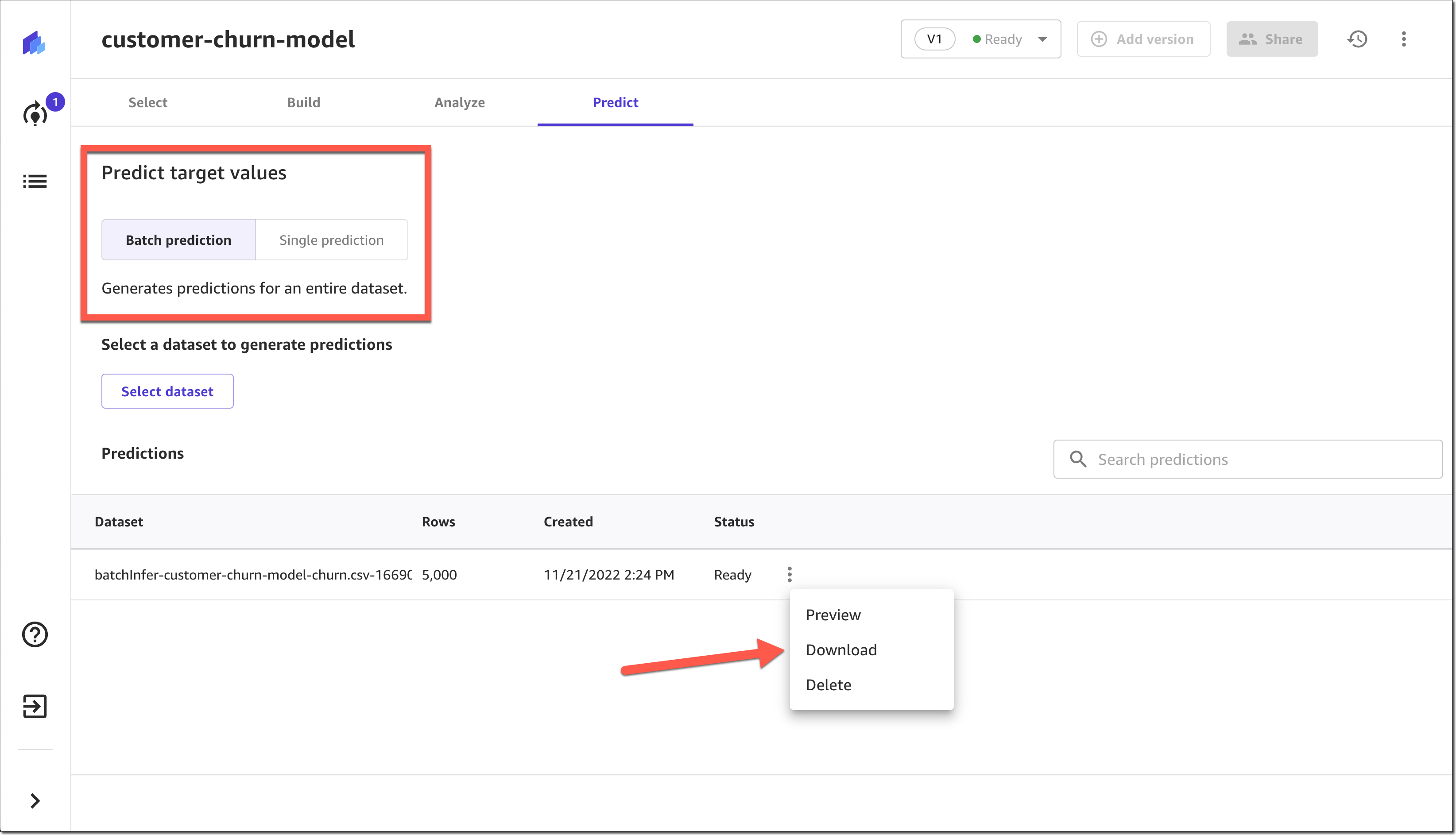Choose Download from the context menu
Screen dimensions: 1456x835
(840, 650)
